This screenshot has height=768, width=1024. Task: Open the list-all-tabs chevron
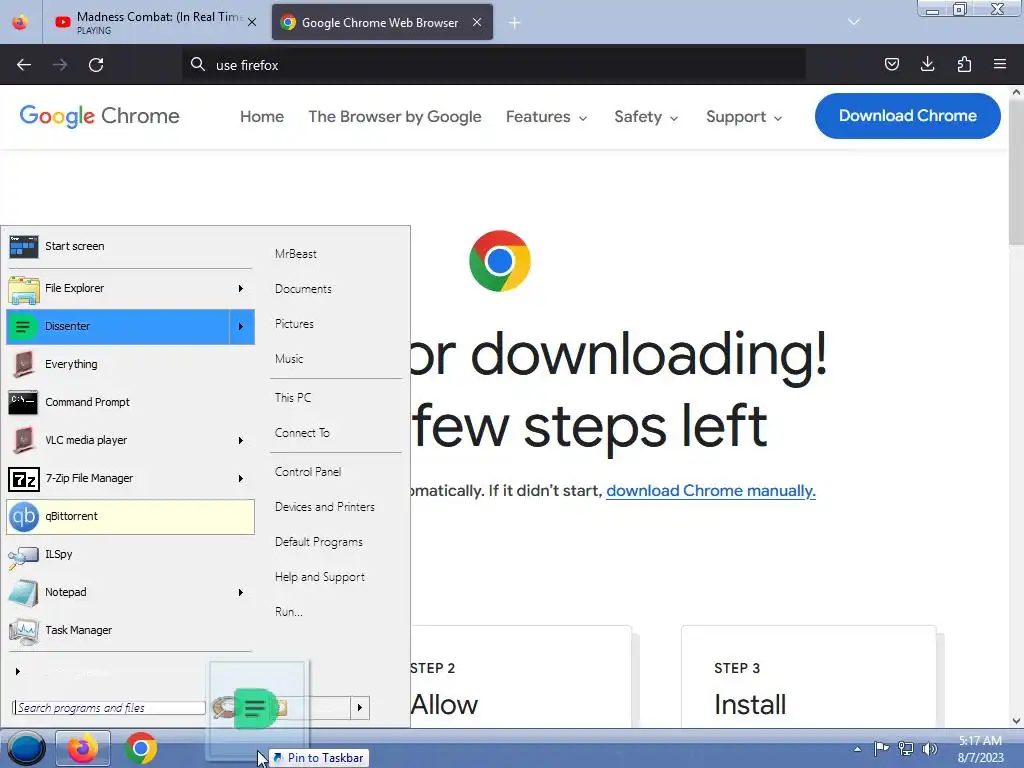pos(854,22)
